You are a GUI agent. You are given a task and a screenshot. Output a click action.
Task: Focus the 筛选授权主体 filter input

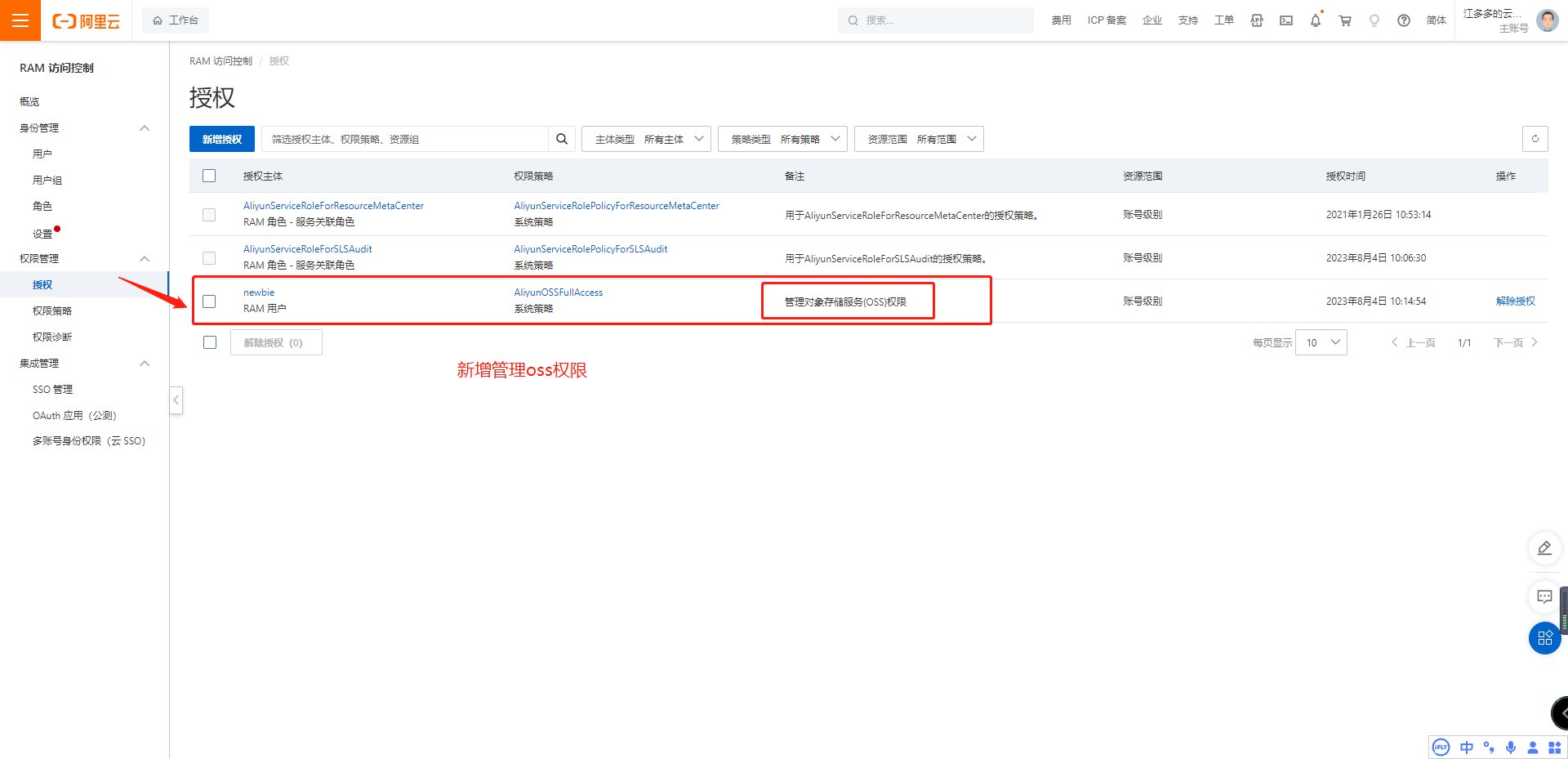click(405, 139)
